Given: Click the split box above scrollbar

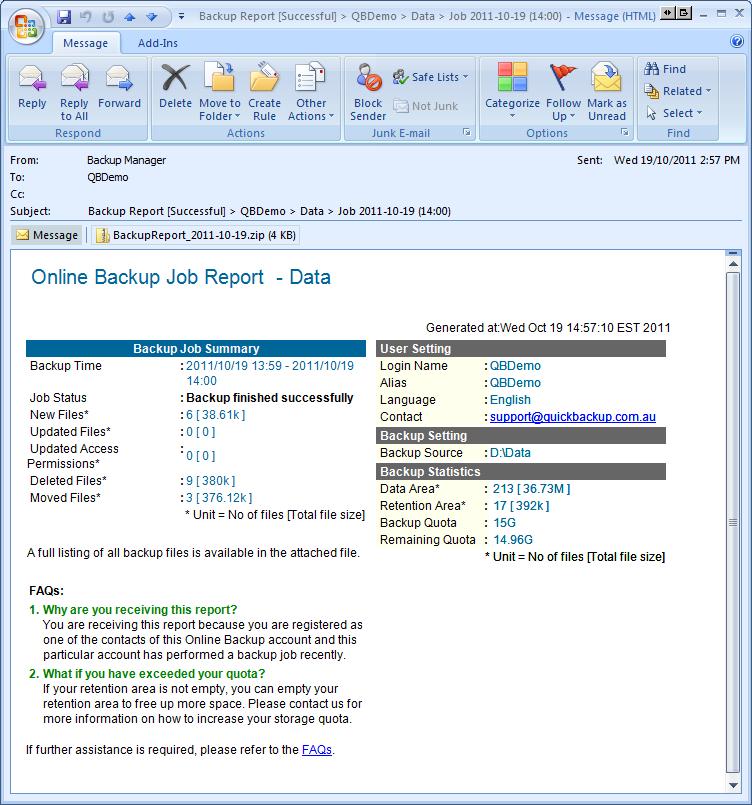Looking at the screenshot, I should pyautogui.click(x=733, y=253).
